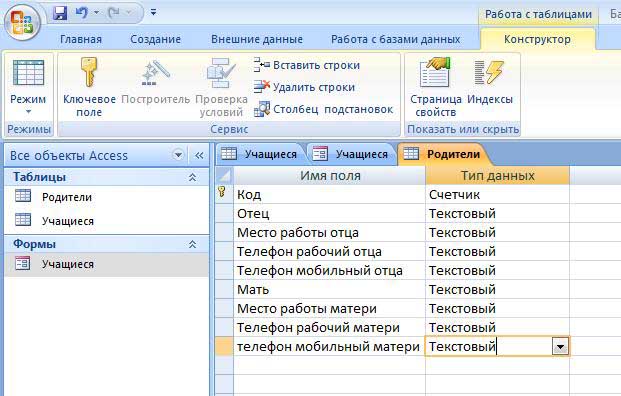The height and width of the screenshot is (396, 621).
Task: Activate the Родители document tab
Action: point(444,154)
